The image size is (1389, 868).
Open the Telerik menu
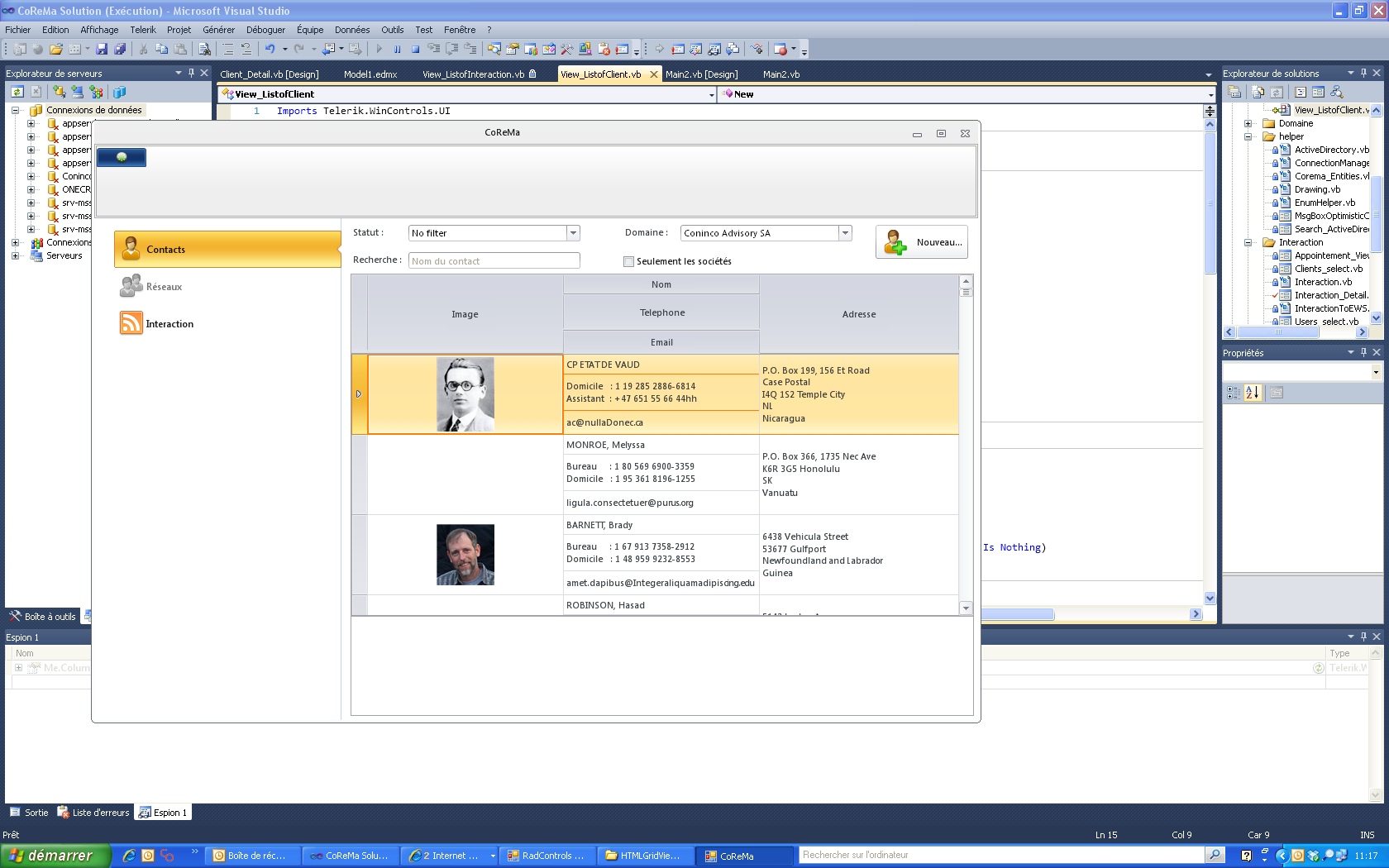click(143, 30)
